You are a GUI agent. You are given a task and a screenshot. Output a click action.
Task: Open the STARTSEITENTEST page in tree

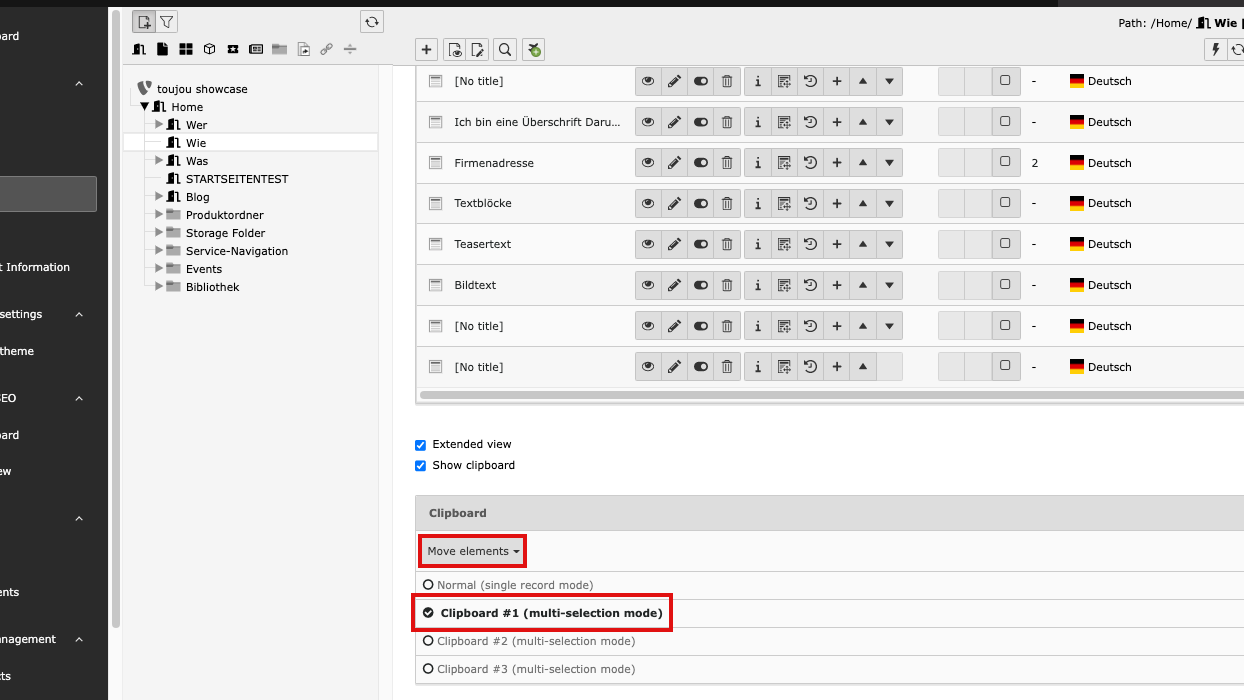[236, 179]
